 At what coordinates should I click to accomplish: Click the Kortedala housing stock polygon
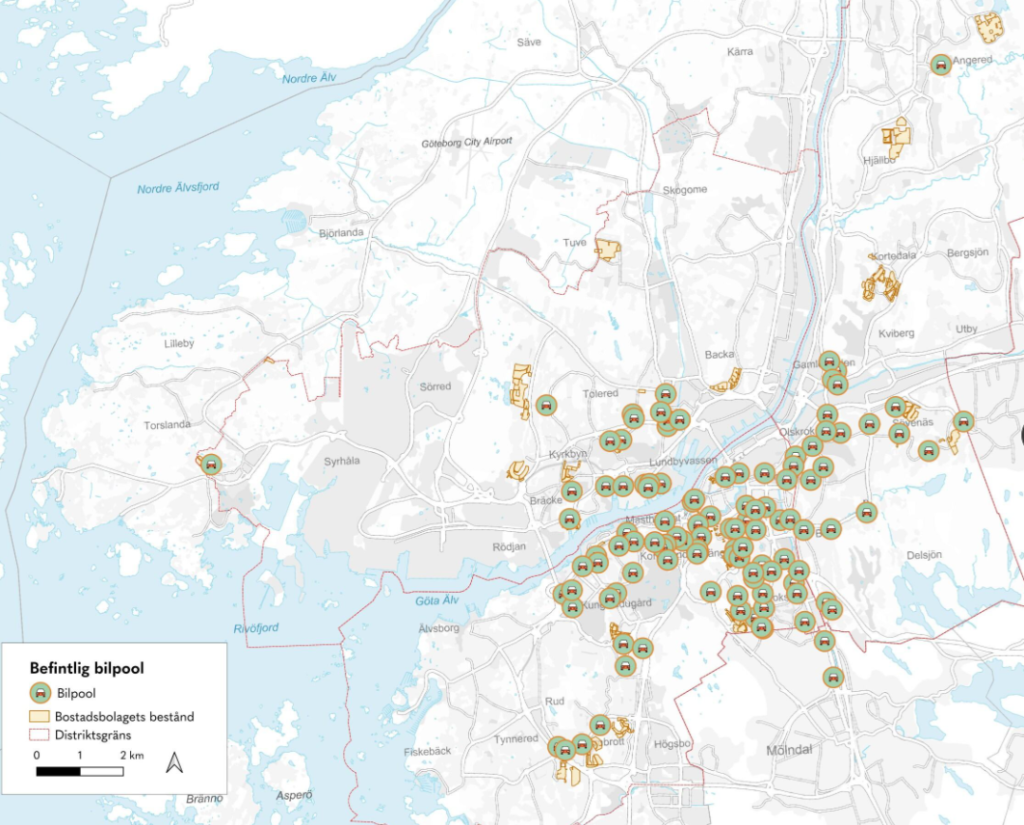click(x=879, y=283)
